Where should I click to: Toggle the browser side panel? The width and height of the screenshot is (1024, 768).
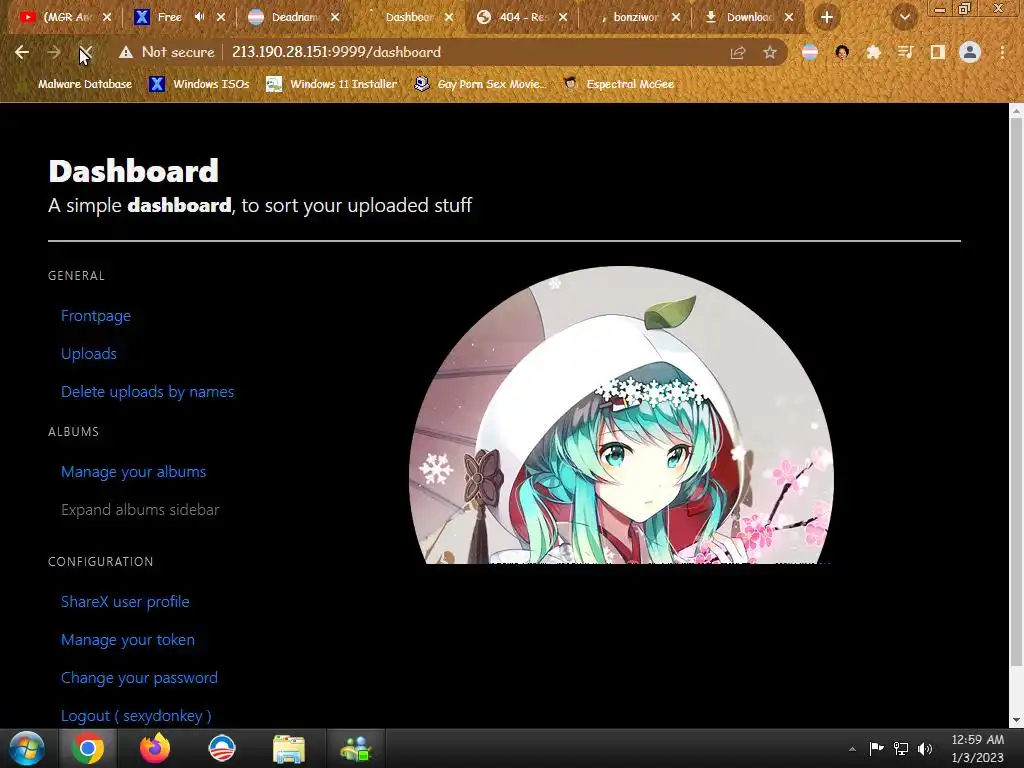[938, 52]
